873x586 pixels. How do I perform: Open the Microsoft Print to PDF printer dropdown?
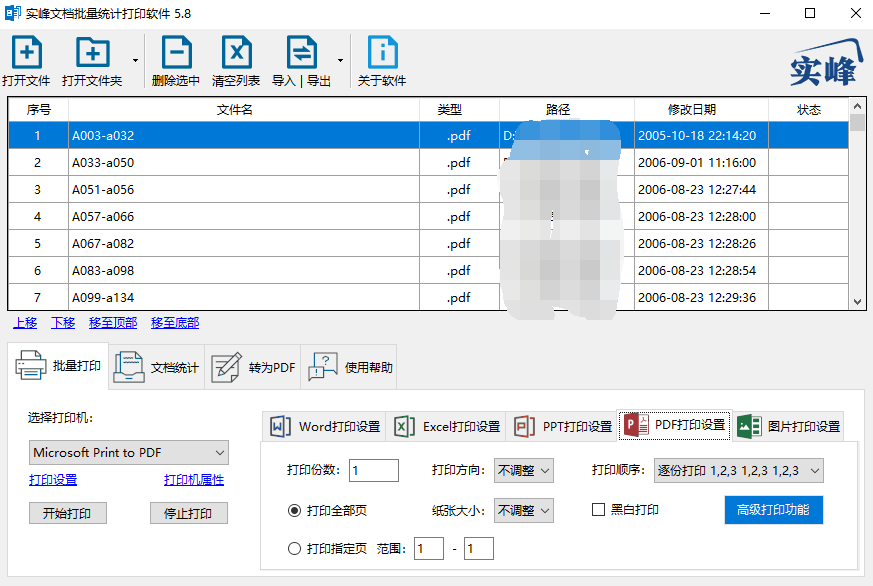(129, 452)
